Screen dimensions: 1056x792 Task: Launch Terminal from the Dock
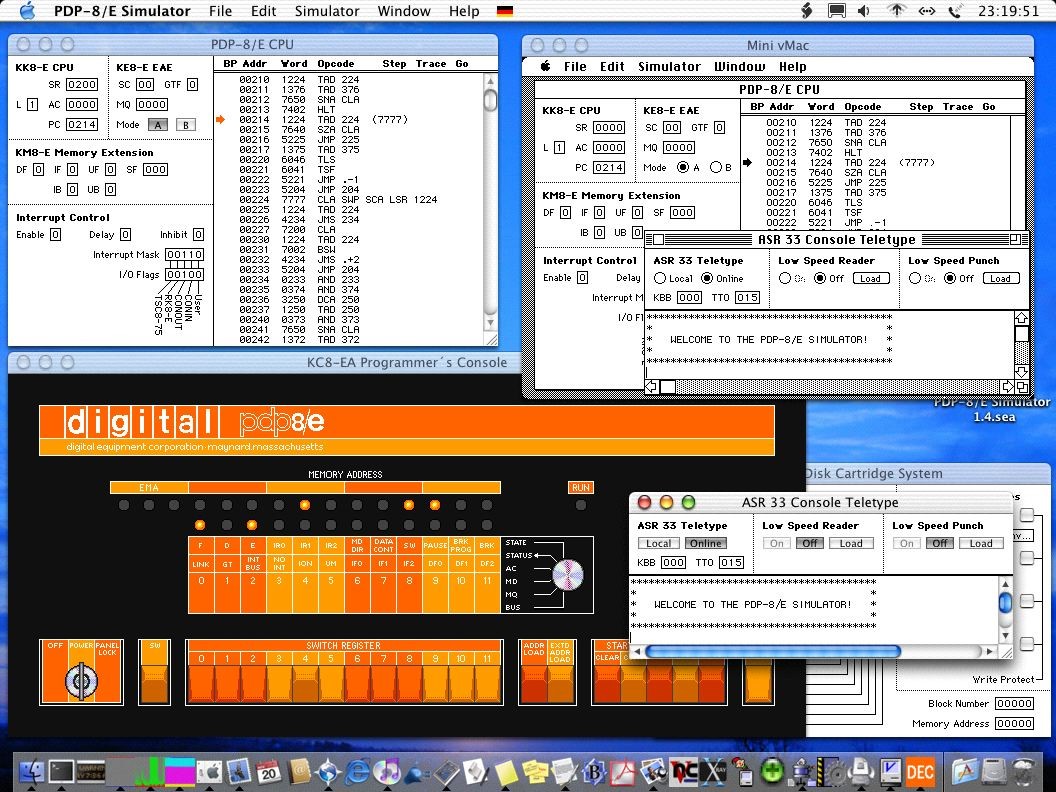point(61,772)
